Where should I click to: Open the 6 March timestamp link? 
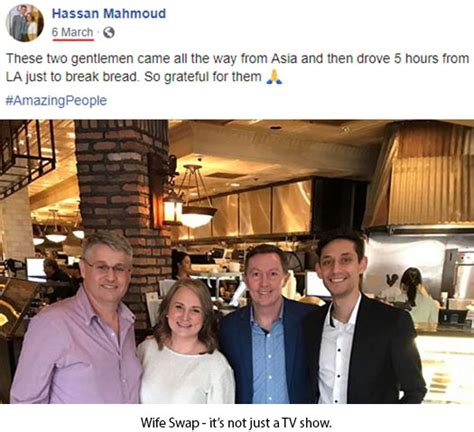click(x=72, y=32)
